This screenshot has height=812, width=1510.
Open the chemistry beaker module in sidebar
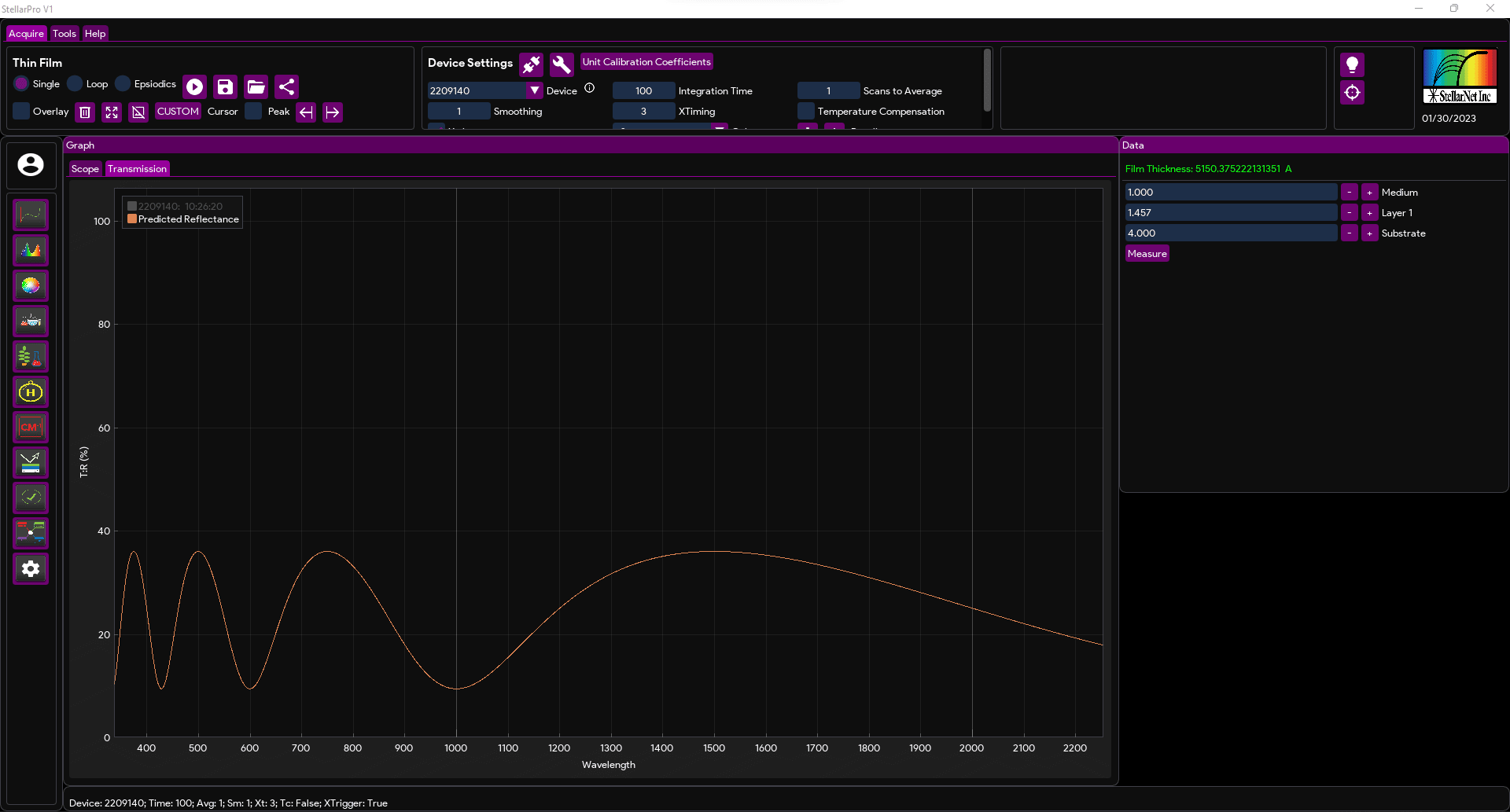point(31,321)
